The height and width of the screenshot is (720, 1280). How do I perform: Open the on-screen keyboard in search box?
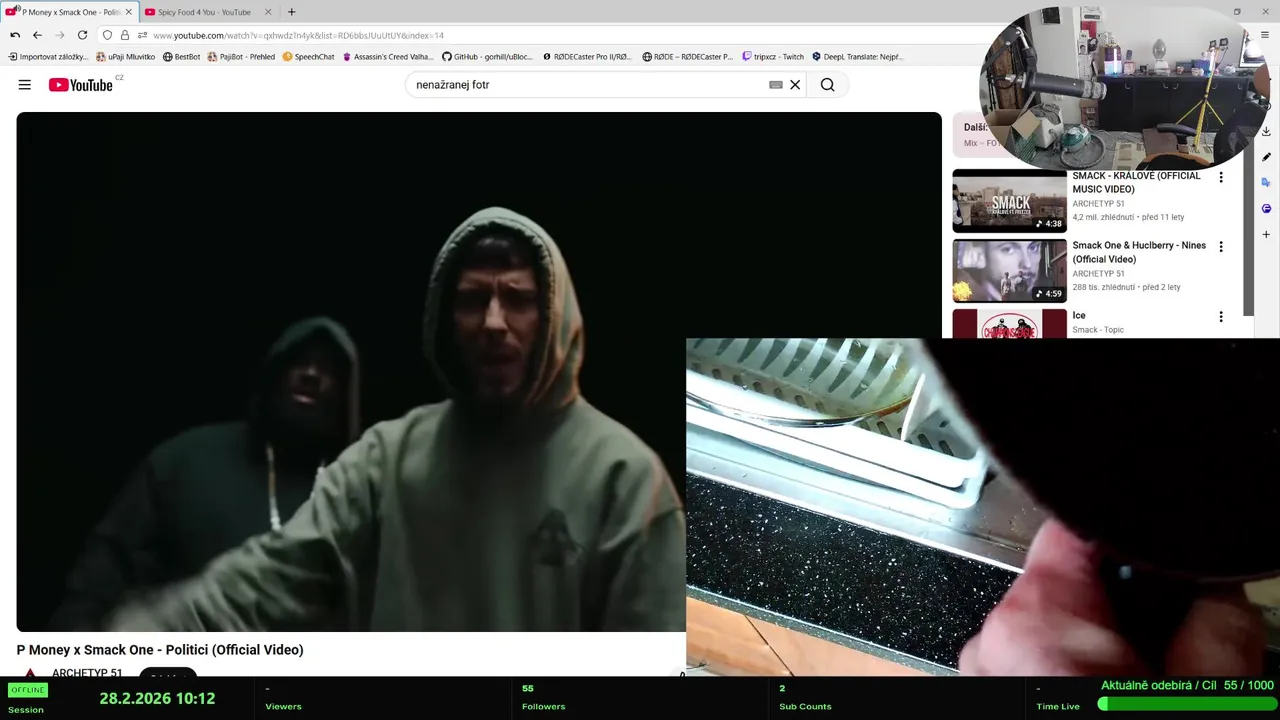pyautogui.click(x=775, y=85)
